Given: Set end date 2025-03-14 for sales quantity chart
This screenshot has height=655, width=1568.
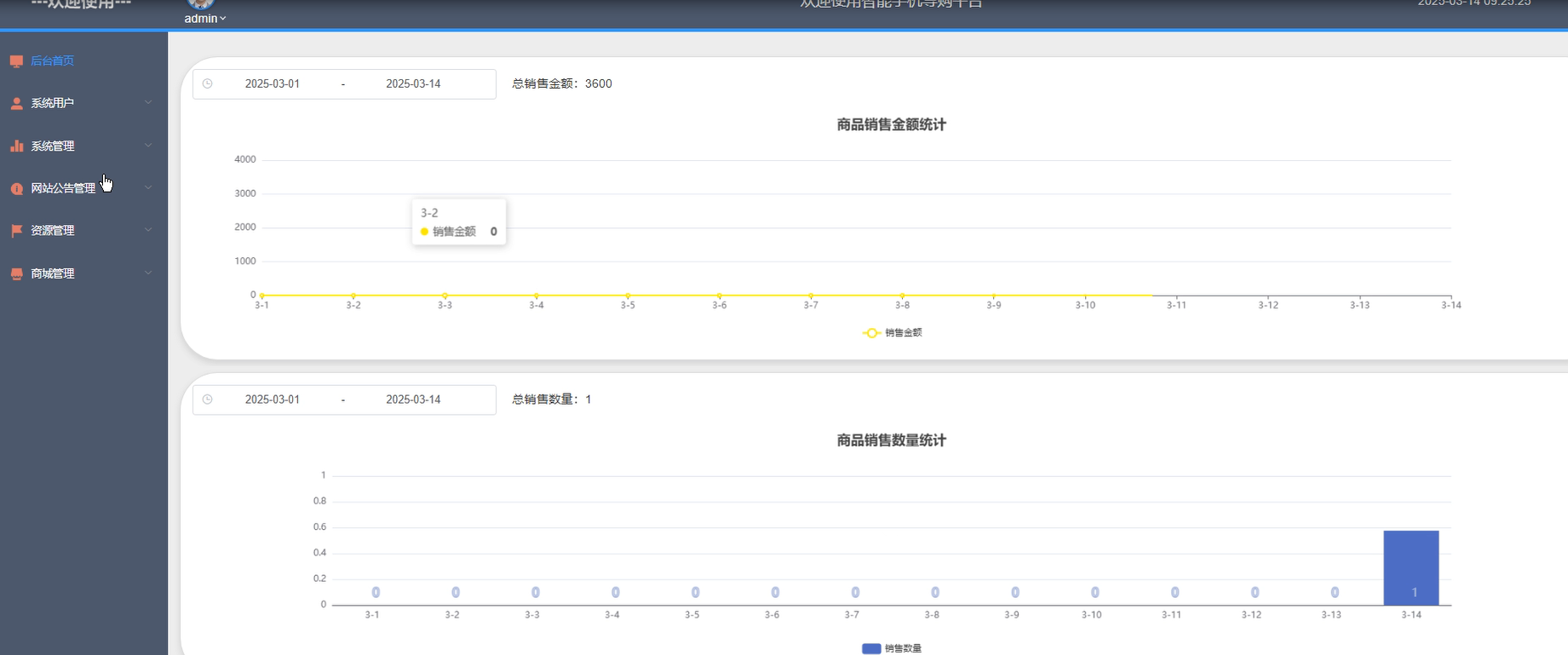Looking at the screenshot, I should coord(413,399).
